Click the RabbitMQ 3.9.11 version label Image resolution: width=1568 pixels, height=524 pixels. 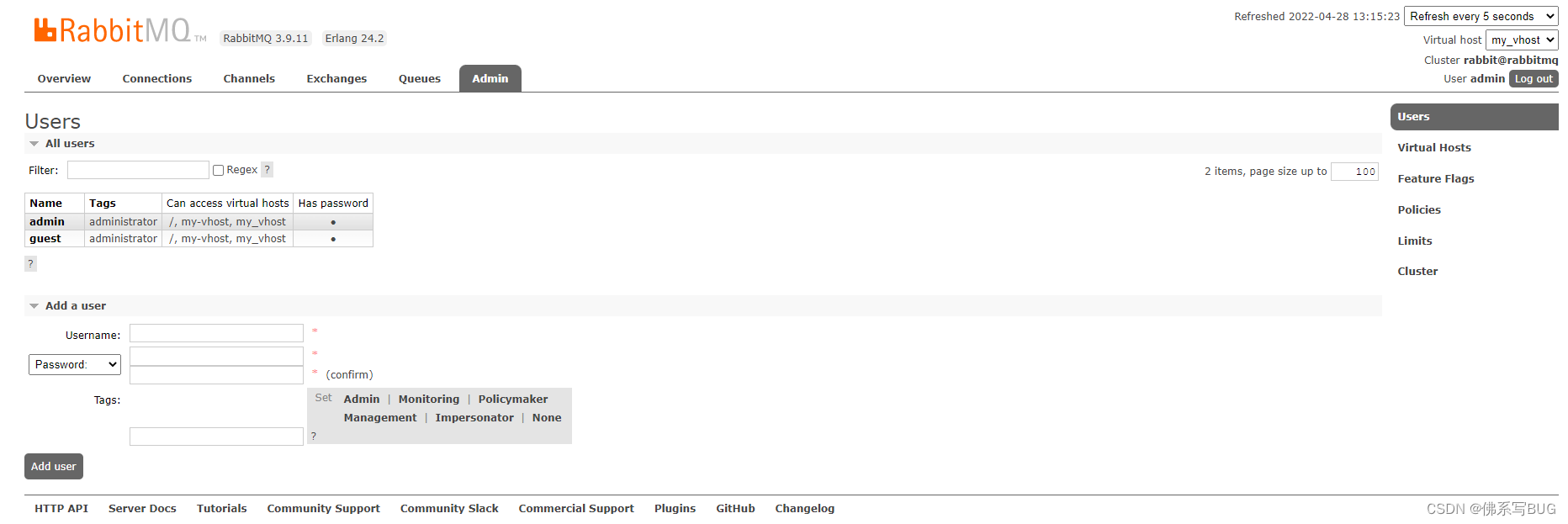coord(266,38)
